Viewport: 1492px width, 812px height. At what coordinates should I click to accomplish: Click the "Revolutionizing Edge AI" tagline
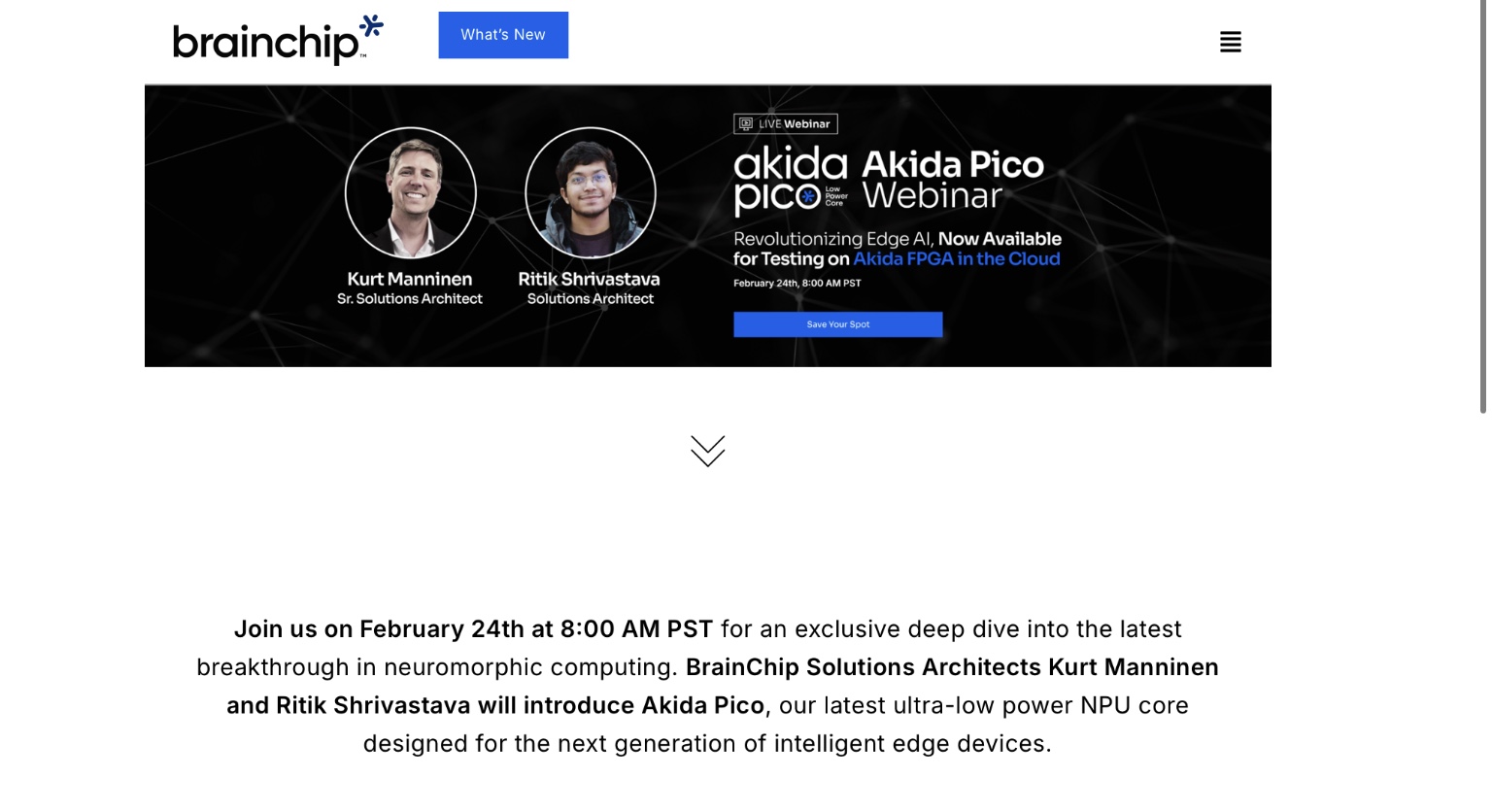pos(831,239)
